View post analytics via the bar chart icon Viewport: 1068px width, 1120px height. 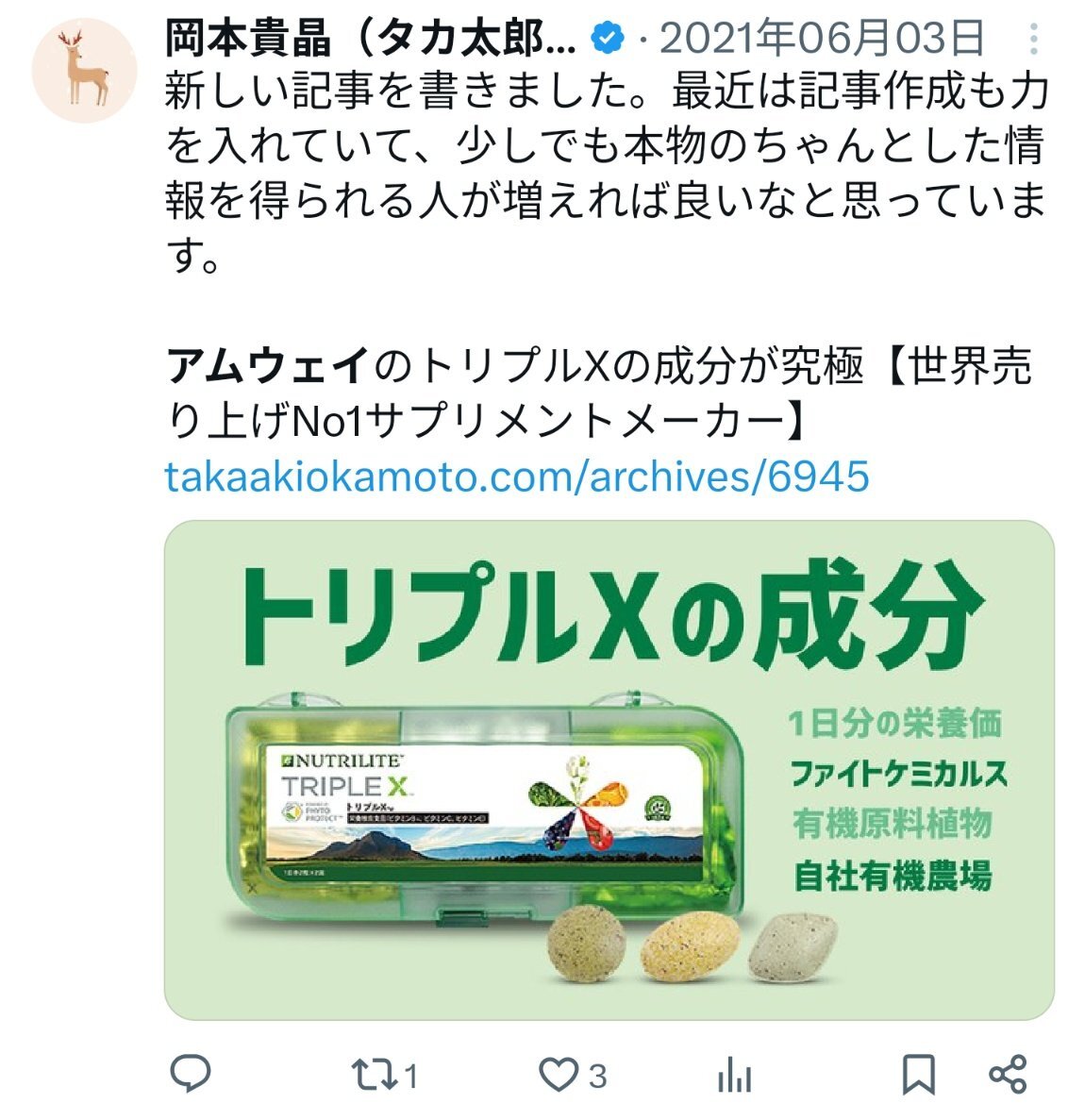pos(734,1075)
